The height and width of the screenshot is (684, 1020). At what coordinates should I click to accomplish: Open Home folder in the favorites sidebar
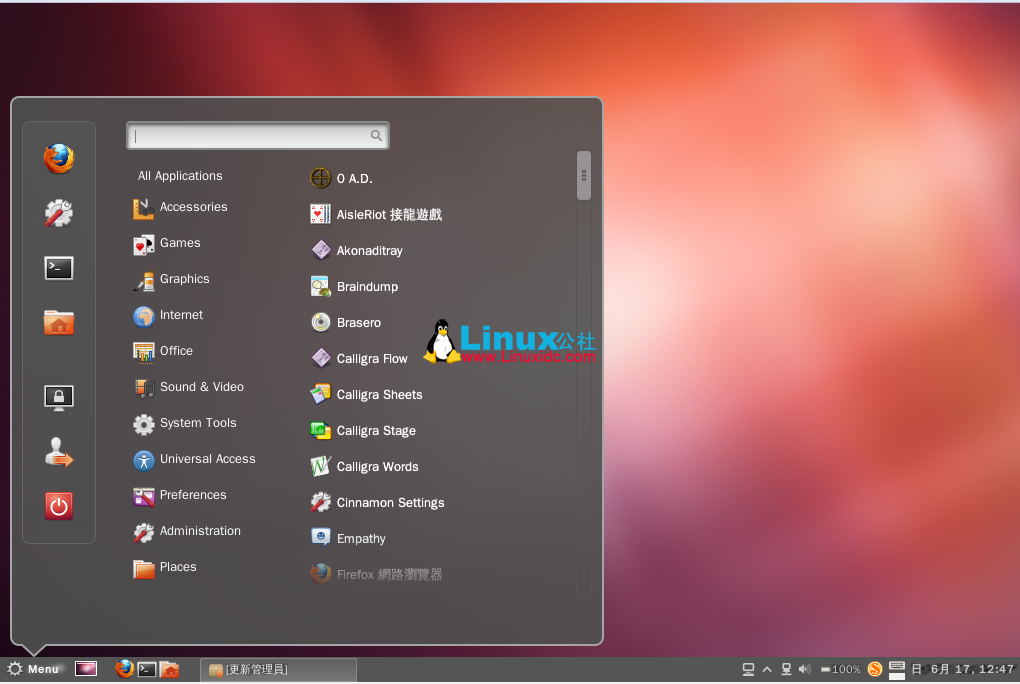click(x=59, y=321)
